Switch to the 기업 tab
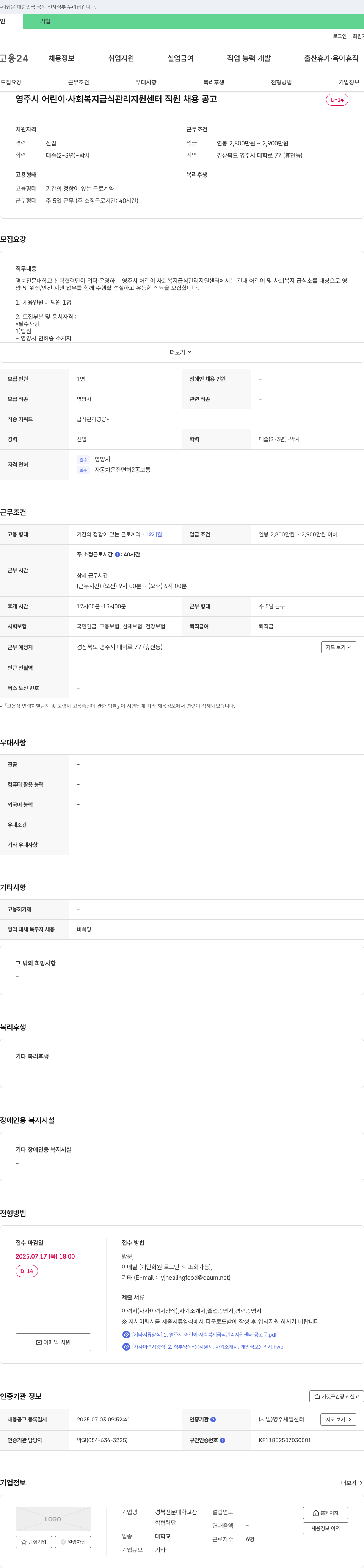Screen dimensions: 364x1568 (45, 21)
